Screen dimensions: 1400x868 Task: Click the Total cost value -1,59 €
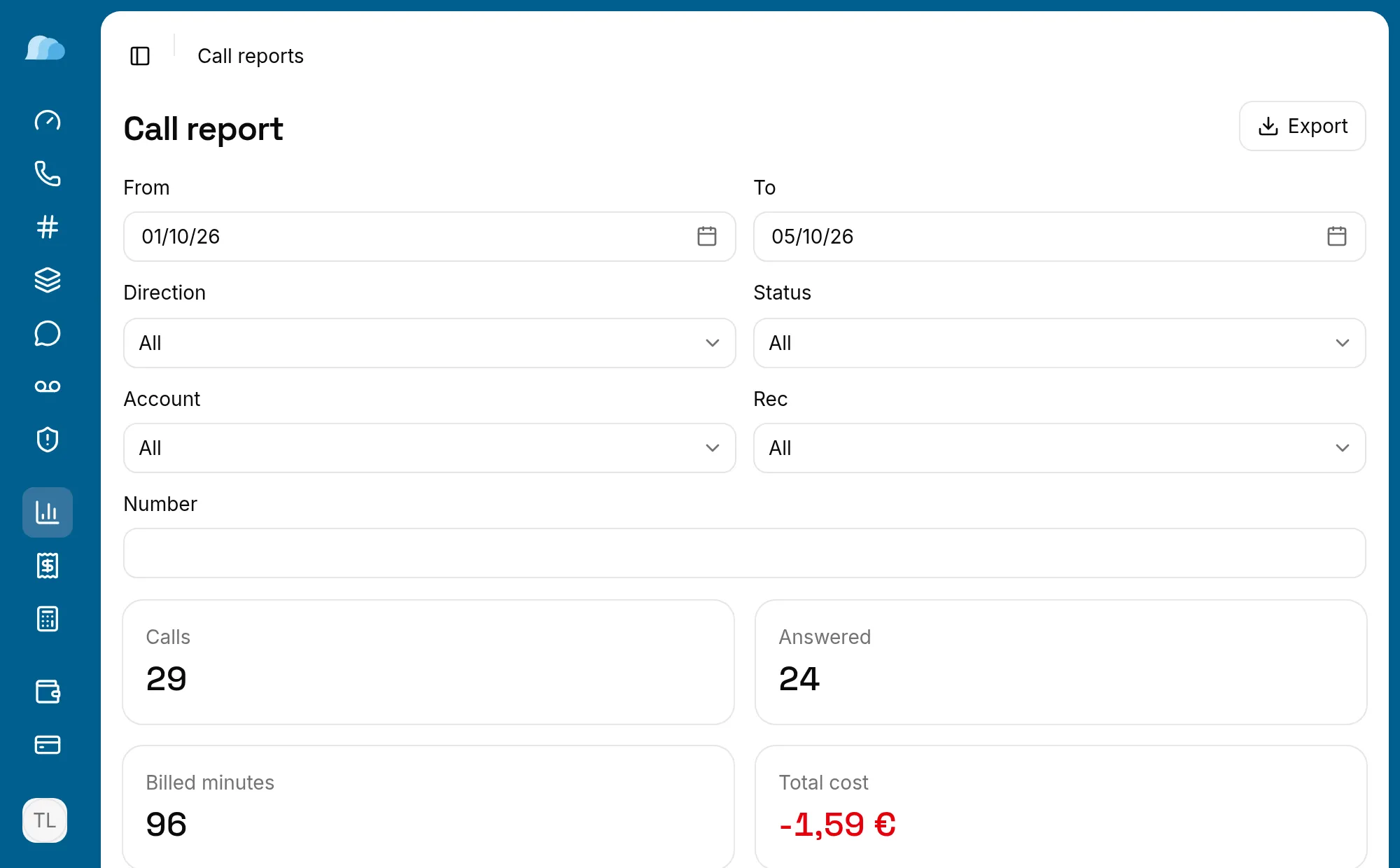[x=838, y=825]
